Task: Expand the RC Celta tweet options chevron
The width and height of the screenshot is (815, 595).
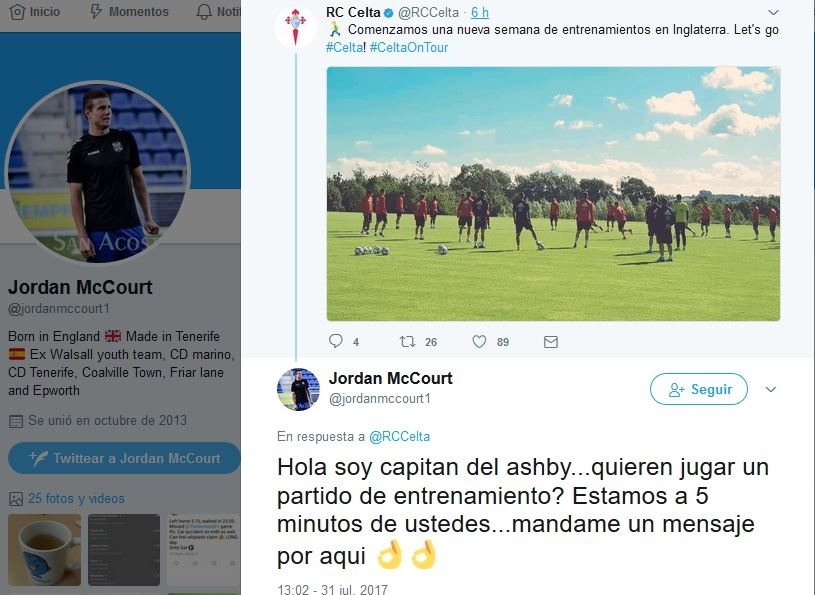Action: click(773, 12)
